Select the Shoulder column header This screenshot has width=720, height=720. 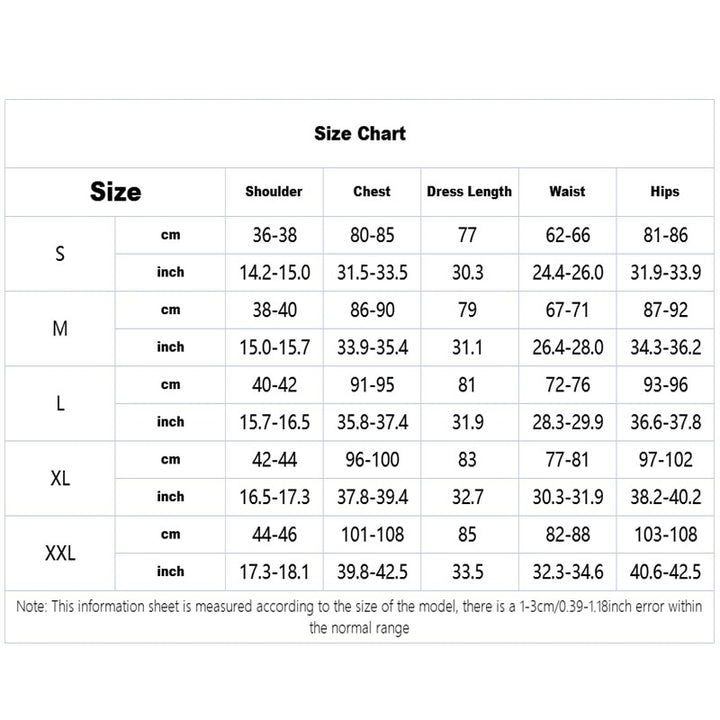[x=274, y=191]
